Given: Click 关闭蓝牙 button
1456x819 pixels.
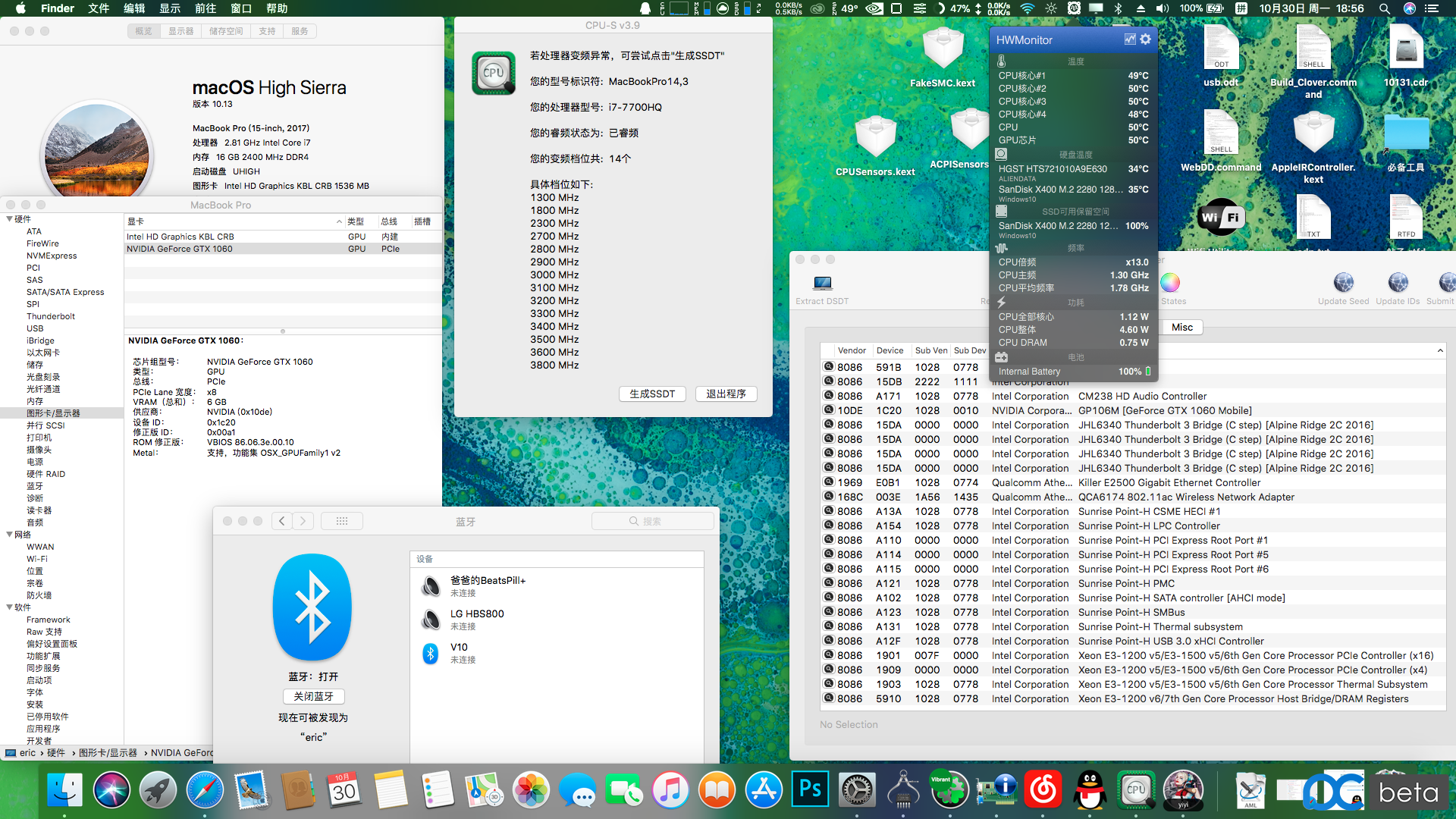Looking at the screenshot, I should (313, 696).
